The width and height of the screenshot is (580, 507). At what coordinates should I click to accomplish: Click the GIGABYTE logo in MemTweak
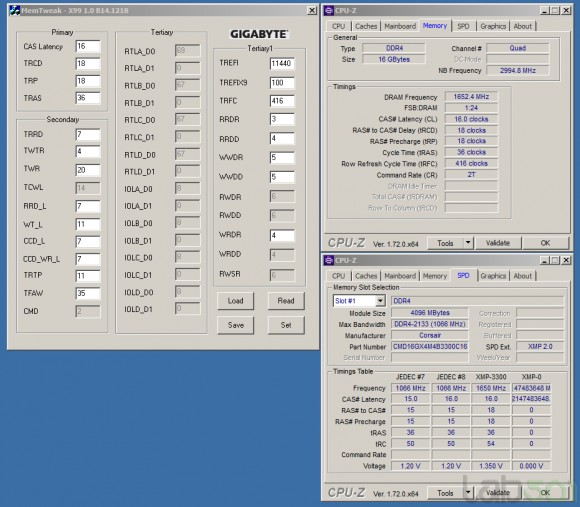click(259, 34)
